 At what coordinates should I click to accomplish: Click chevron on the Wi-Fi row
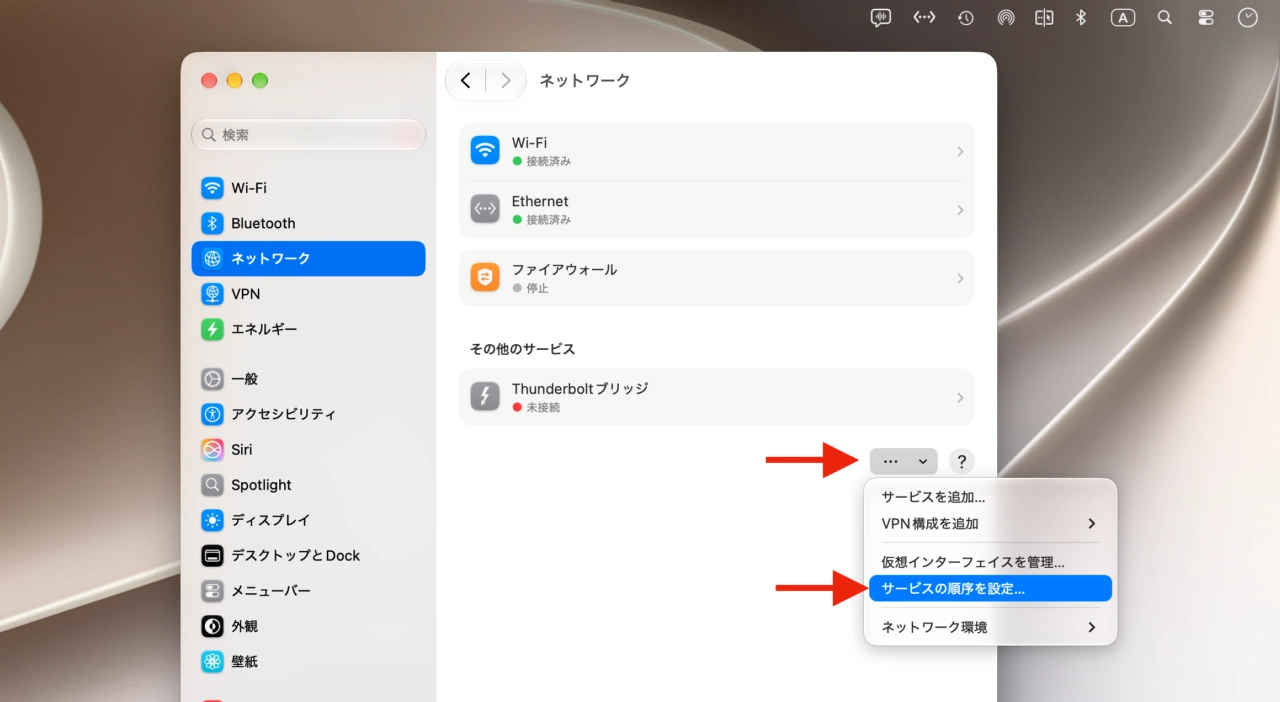960,152
